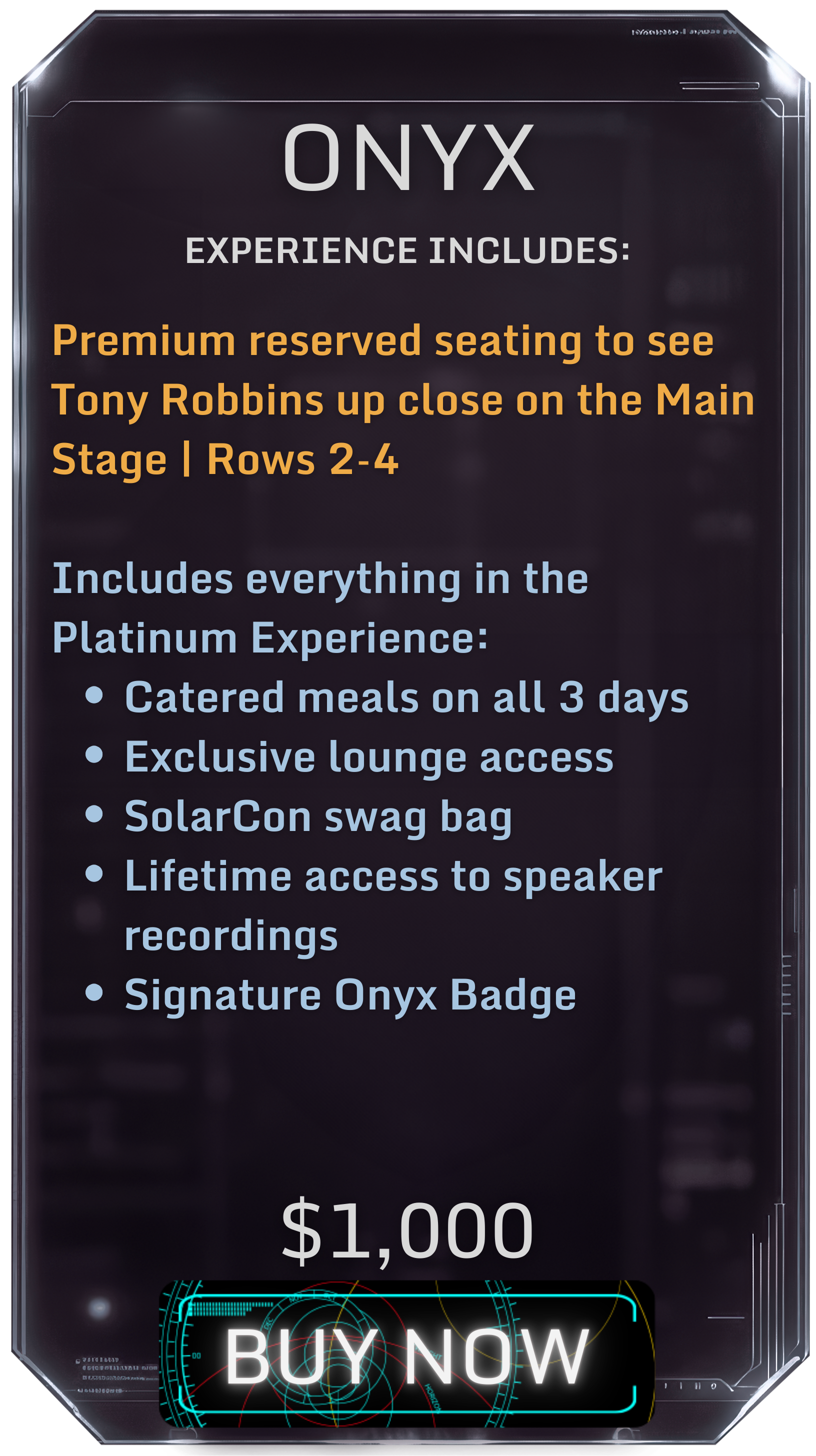Click the EXPERIENCE INCLUDES heading

point(407,250)
